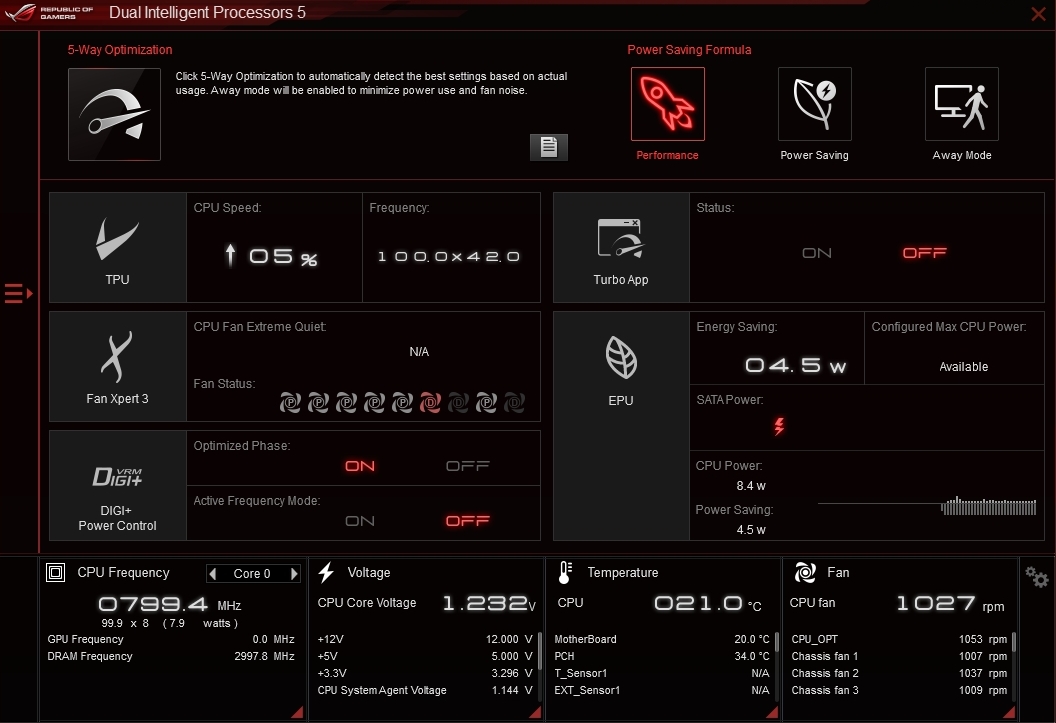The width and height of the screenshot is (1056, 723).
Task: Expand Temperature panel corner triangle
Action: [772, 712]
